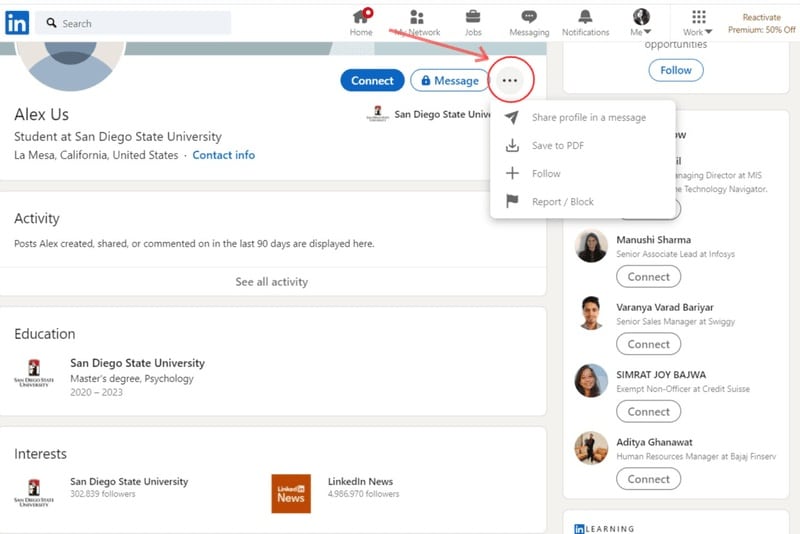Image resolution: width=800 pixels, height=534 pixels.
Task: Expand the Me profile menu
Action: tap(641, 23)
